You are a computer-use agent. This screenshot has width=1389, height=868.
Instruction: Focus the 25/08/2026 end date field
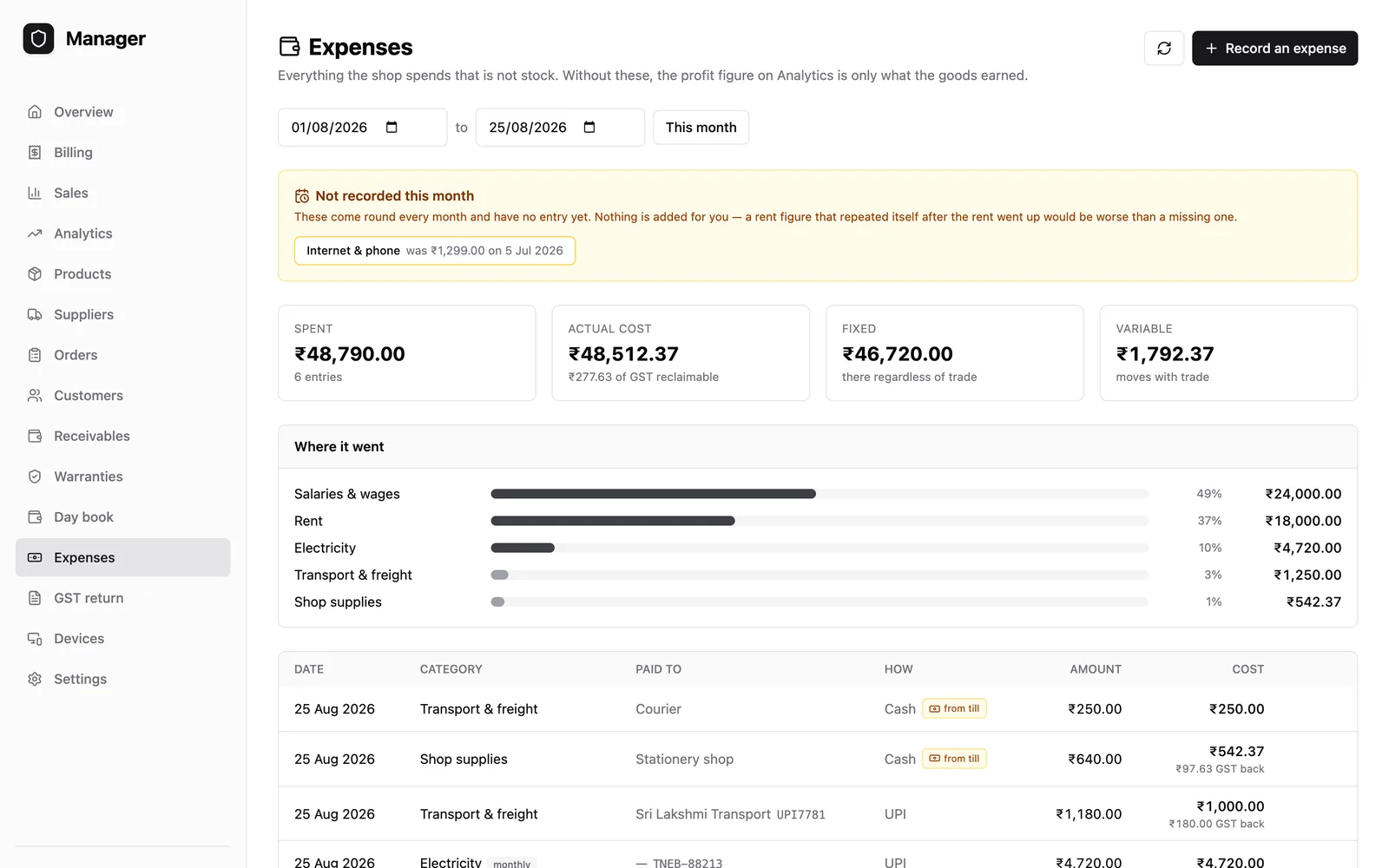(560, 128)
